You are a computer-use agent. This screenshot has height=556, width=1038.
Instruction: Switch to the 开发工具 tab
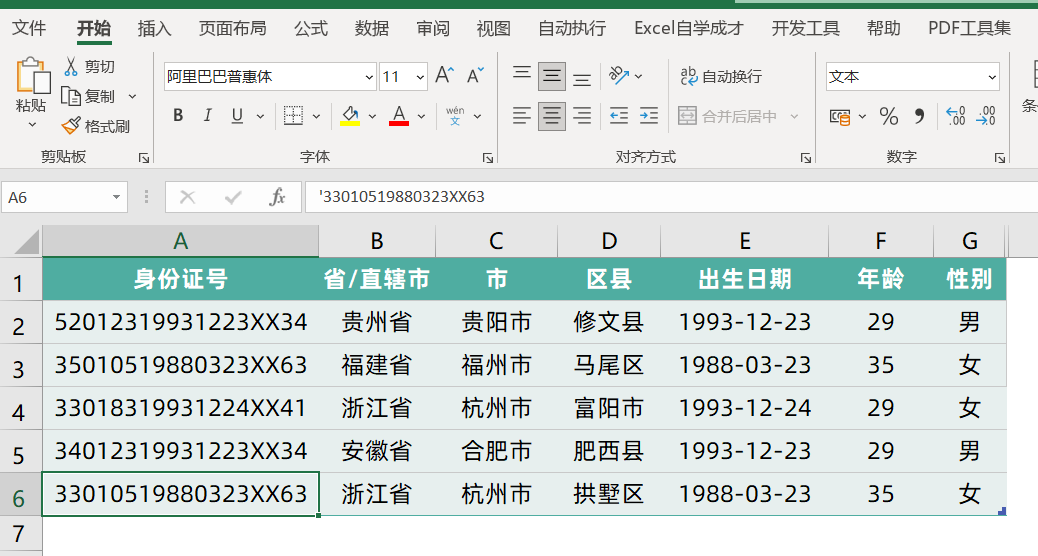(x=805, y=28)
